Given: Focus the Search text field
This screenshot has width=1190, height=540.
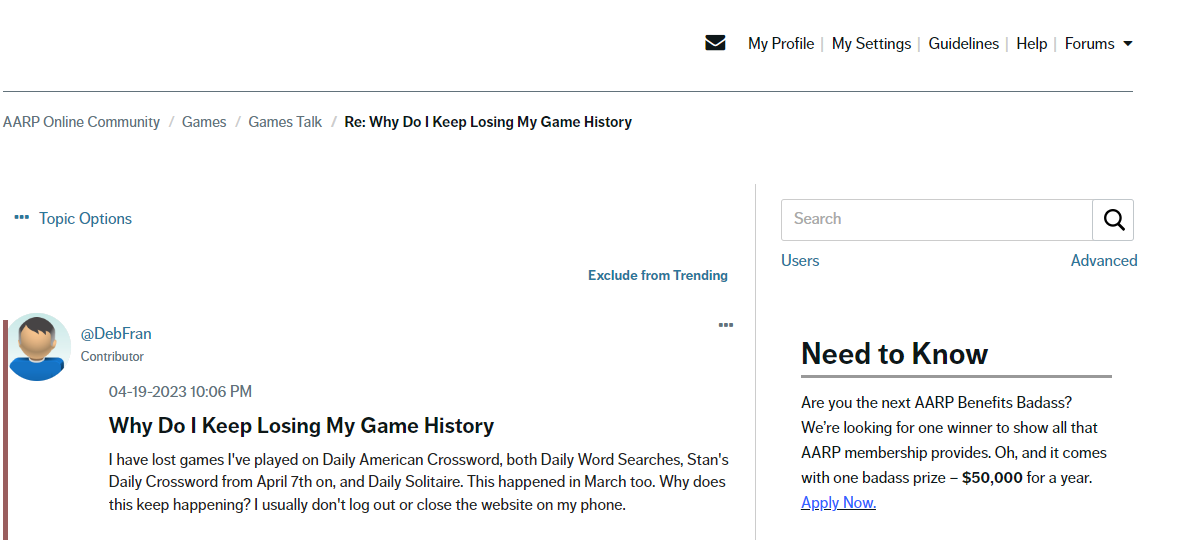Looking at the screenshot, I should click(936, 220).
